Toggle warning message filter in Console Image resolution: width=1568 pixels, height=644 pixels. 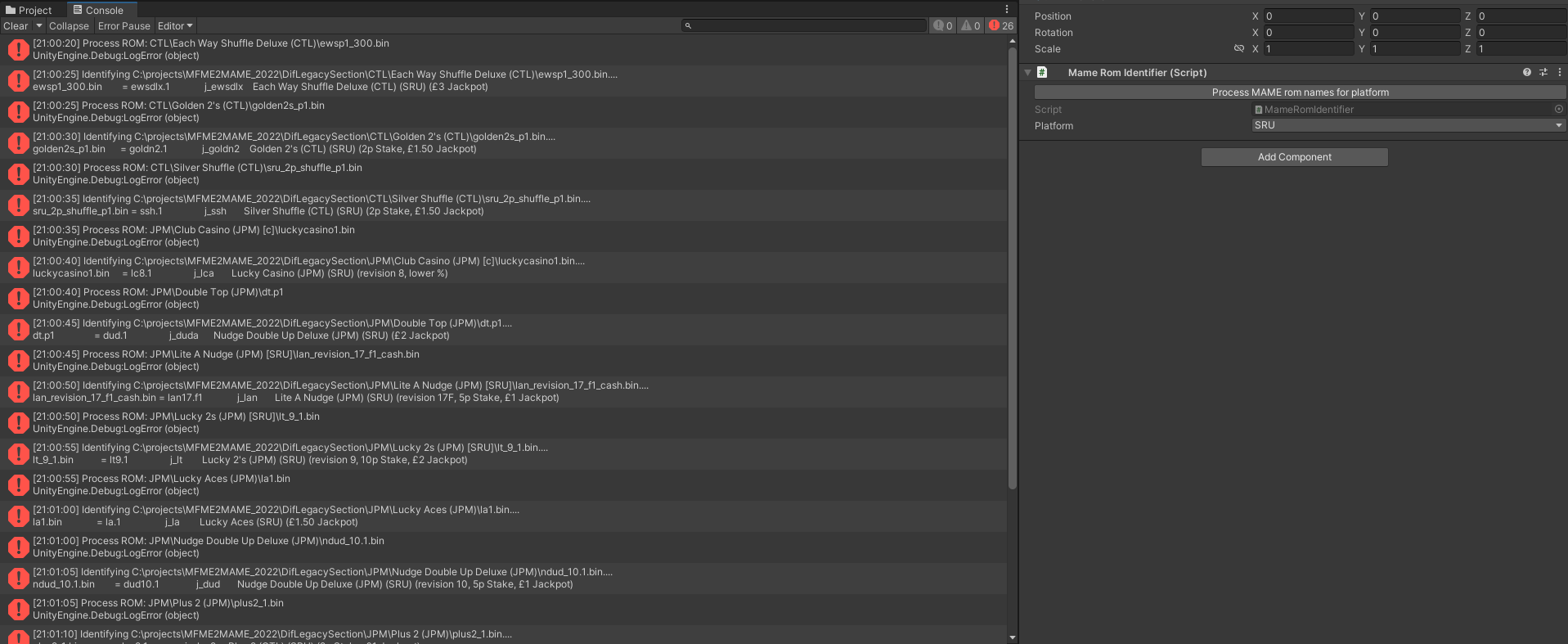pyautogui.click(x=970, y=26)
